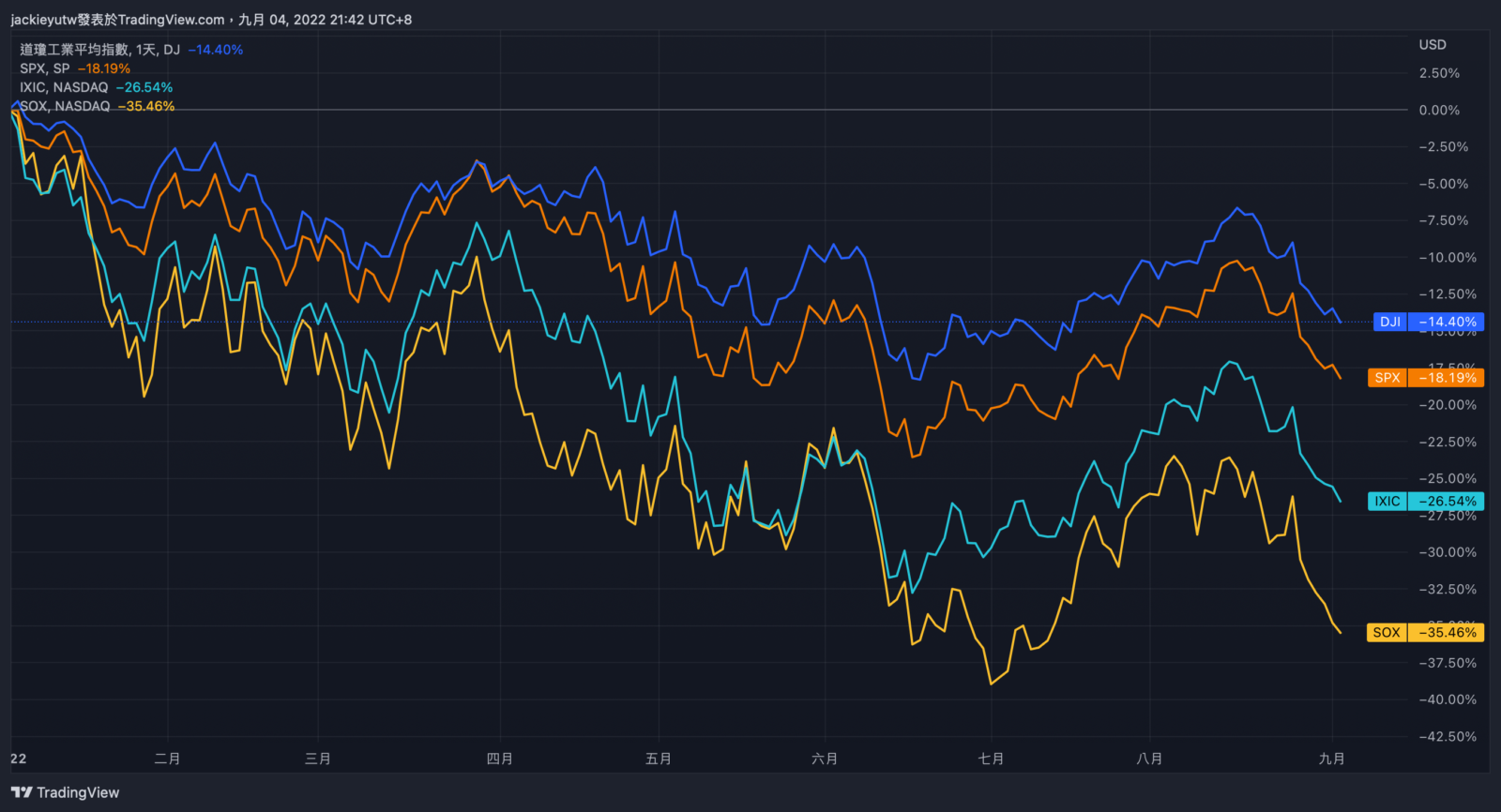Click the −14.40% value in DJ legend
The width and height of the screenshot is (1501, 812).
215,50
